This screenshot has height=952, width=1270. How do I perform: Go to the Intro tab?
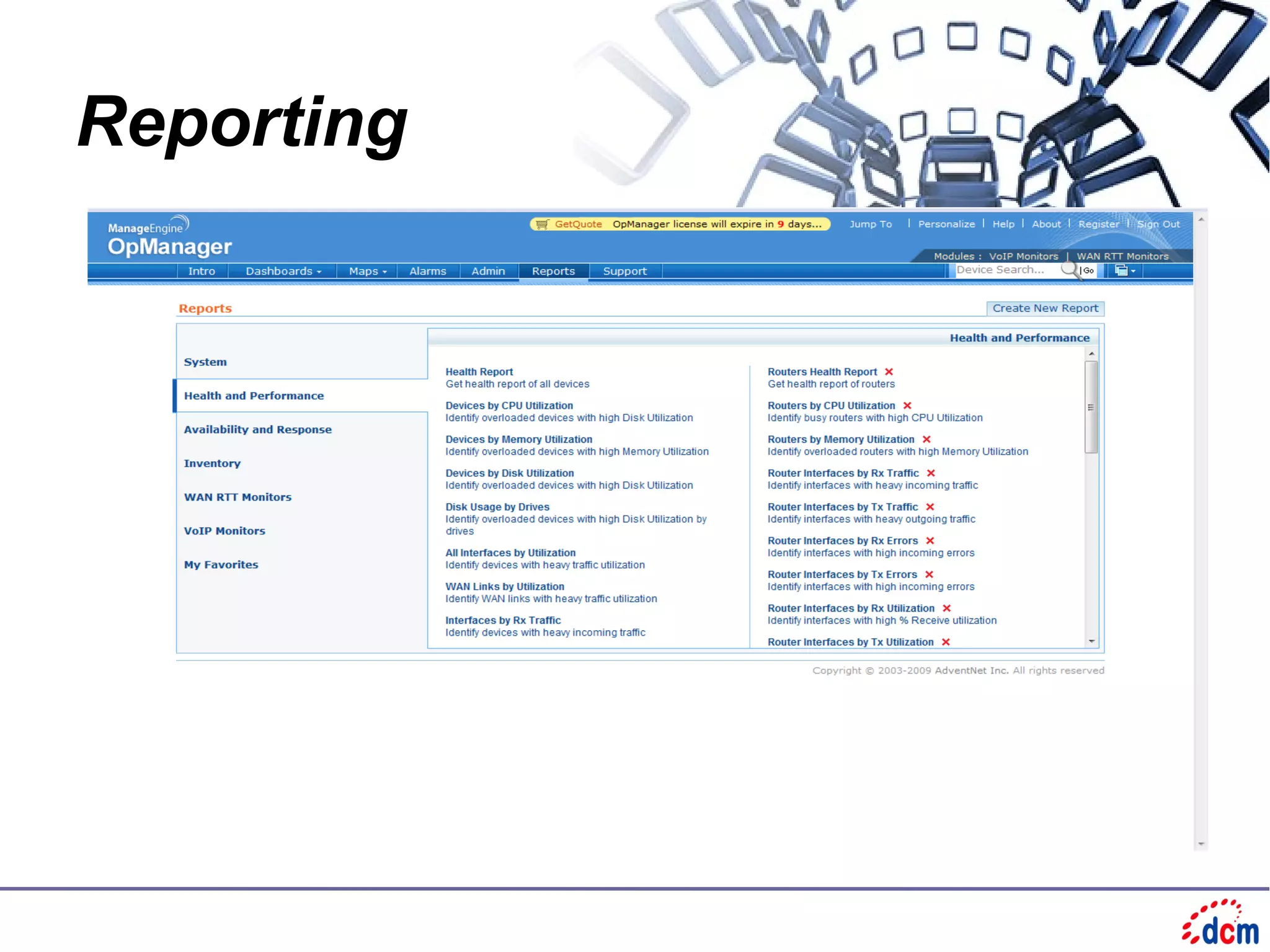[x=202, y=271]
